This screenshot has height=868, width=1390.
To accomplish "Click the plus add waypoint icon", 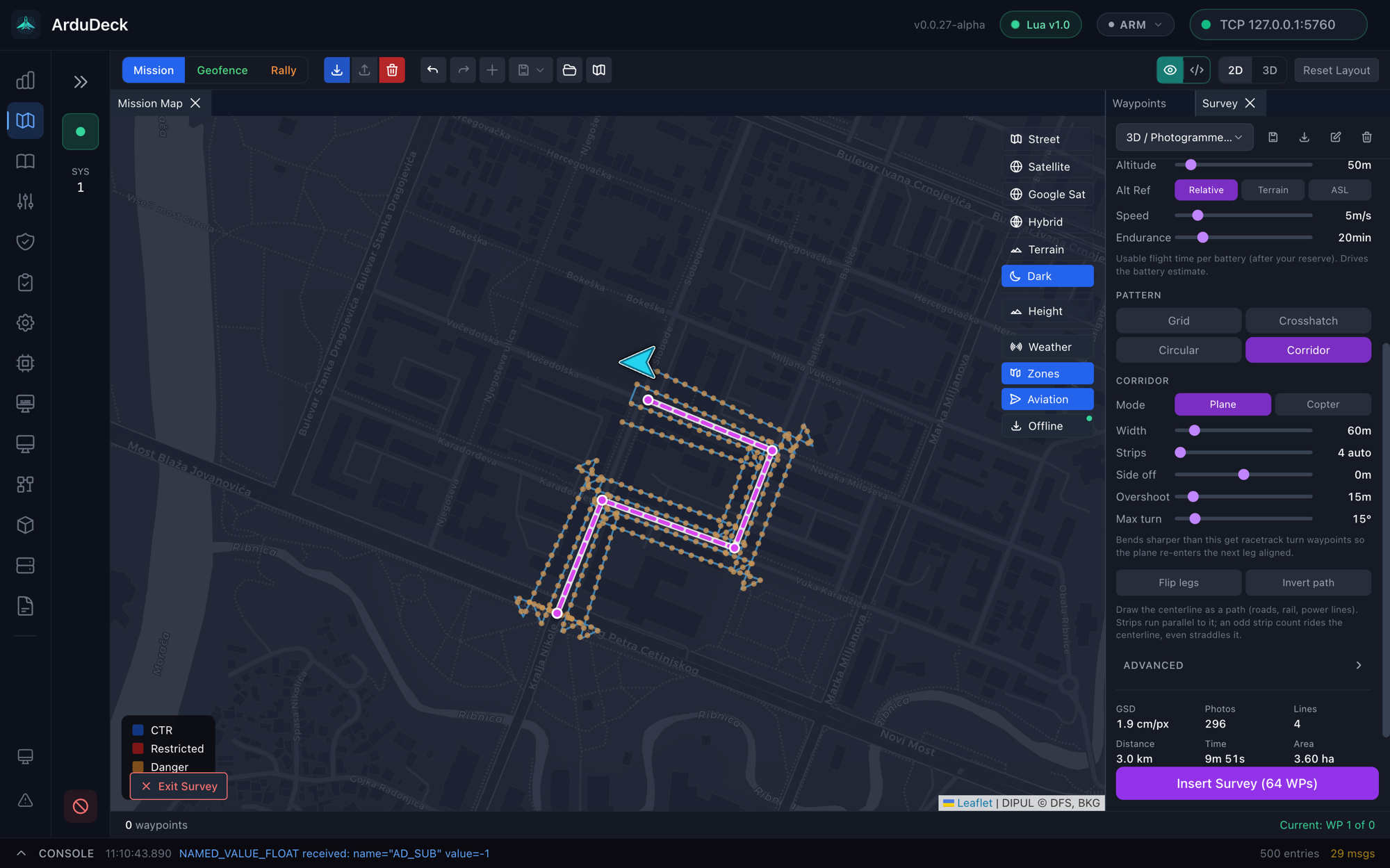I will [492, 70].
